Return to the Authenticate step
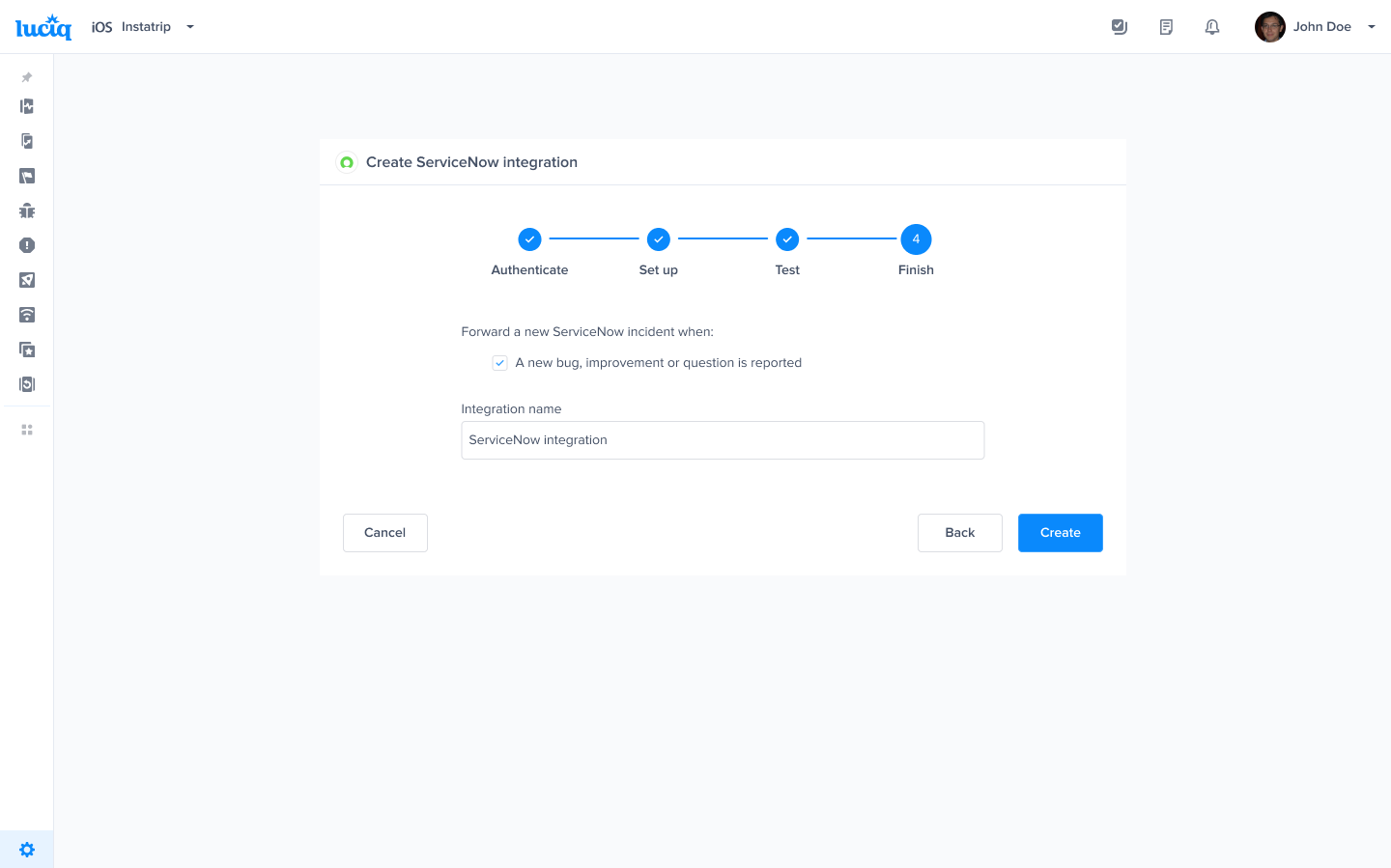Viewport: 1391px width, 868px height. pos(529,238)
